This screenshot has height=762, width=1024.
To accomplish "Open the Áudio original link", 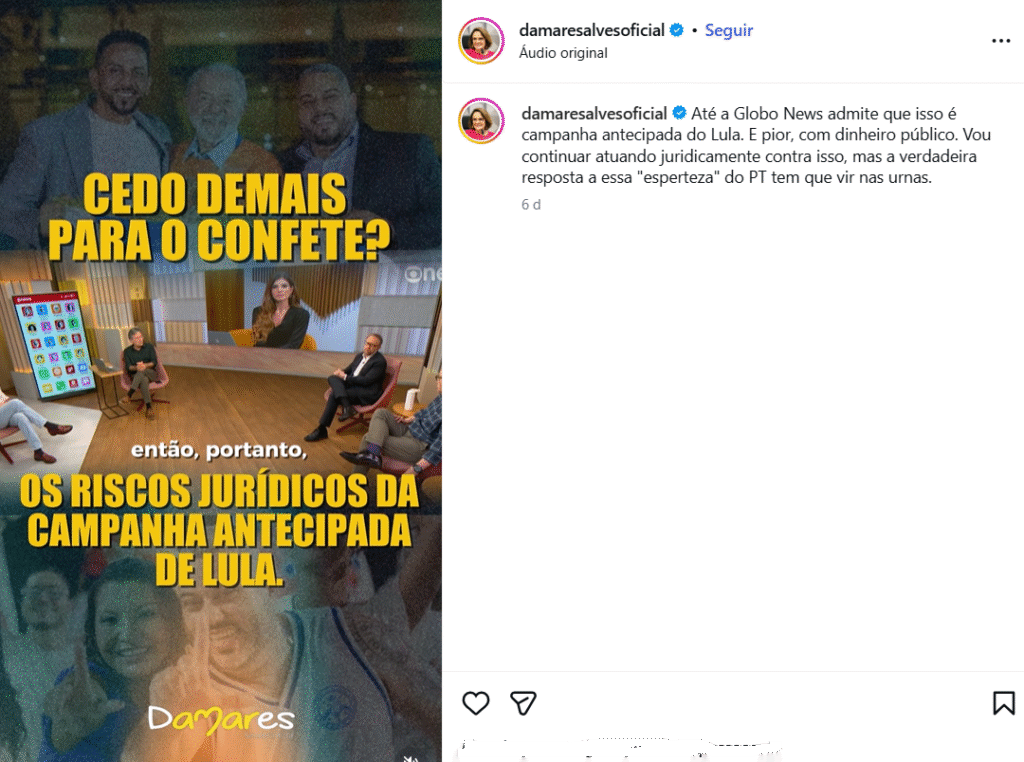I will click(563, 53).
